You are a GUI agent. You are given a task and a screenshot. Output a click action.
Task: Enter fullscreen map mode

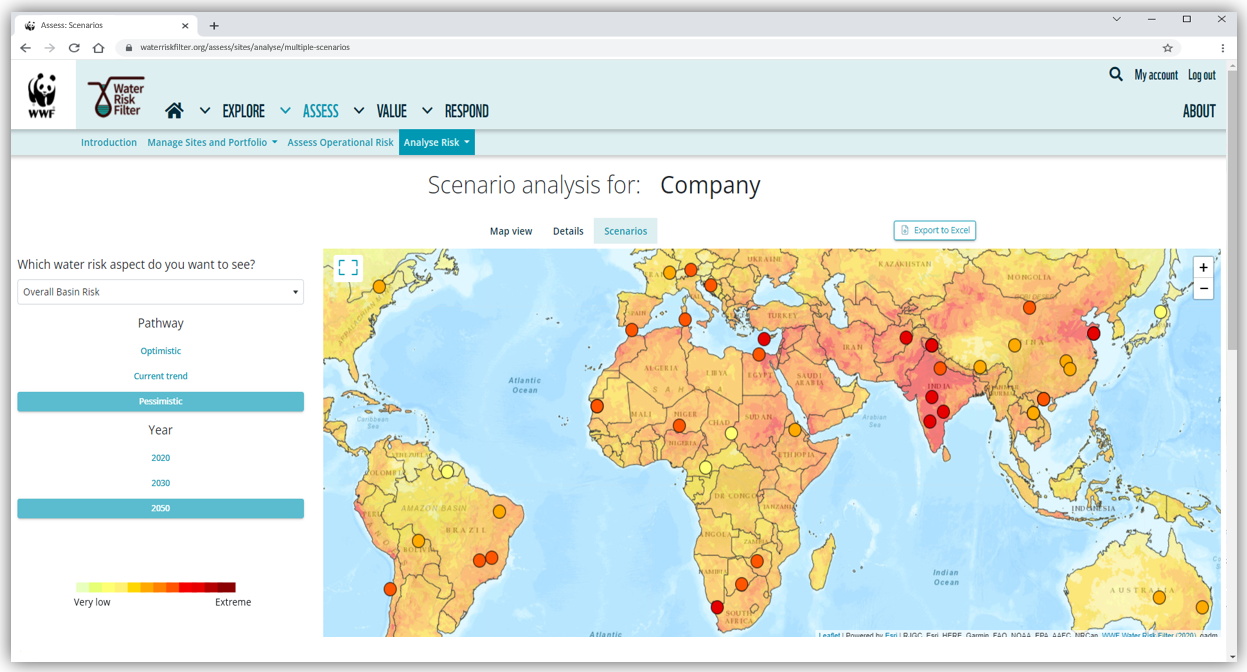tap(348, 267)
